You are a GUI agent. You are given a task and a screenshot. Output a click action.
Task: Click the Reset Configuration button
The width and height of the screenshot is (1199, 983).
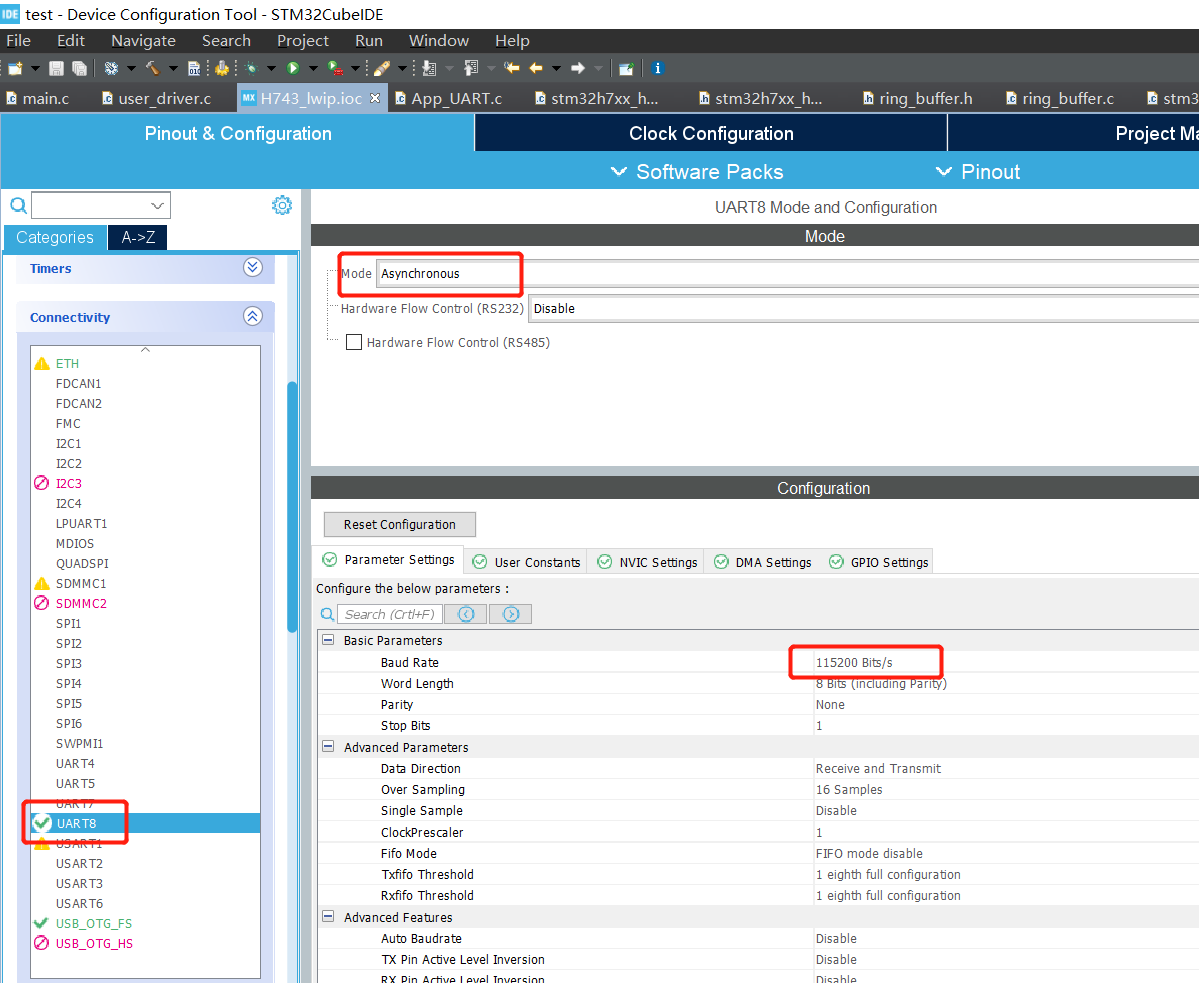[x=400, y=524]
